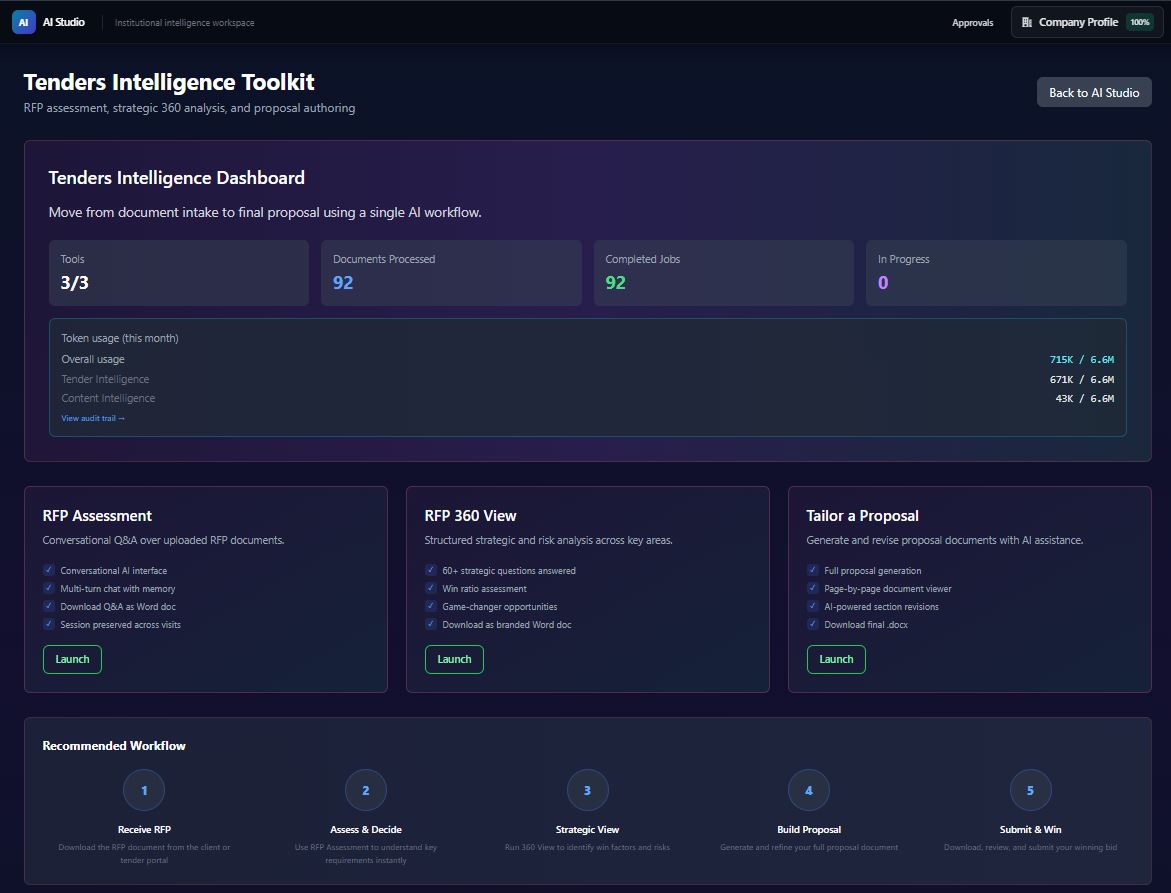Launch the RFP 360 View tool
1171x893 pixels.
454,659
